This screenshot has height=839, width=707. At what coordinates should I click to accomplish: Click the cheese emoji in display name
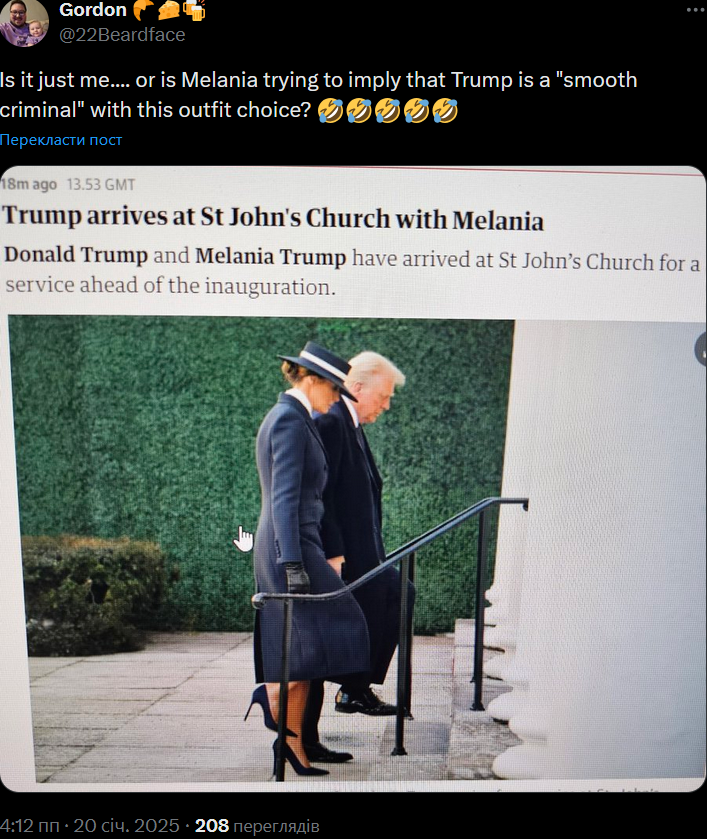click(x=169, y=10)
